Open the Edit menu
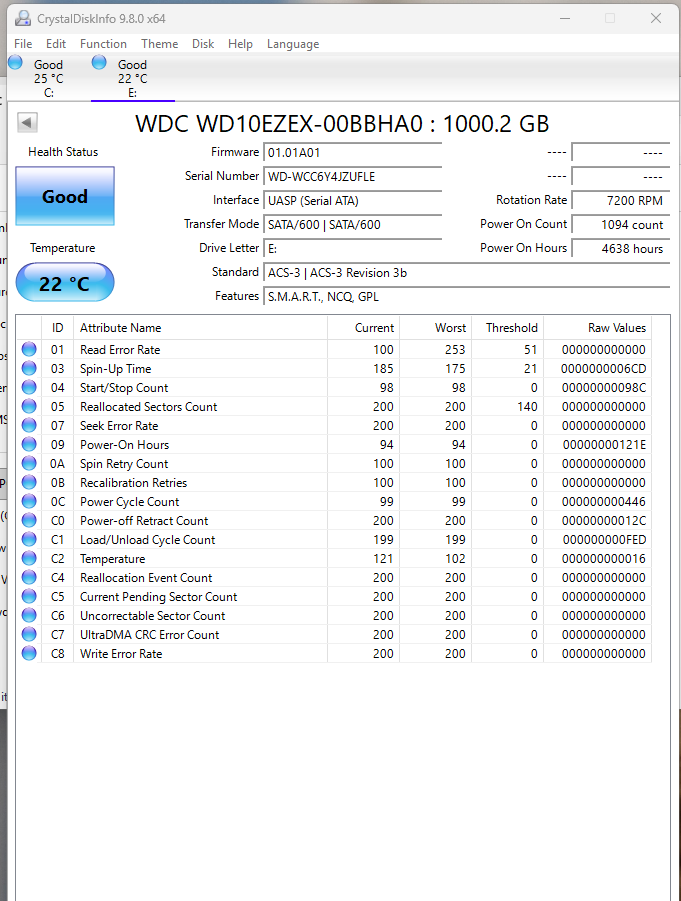Viewport: 681px width, 901px height. (56, 44)
